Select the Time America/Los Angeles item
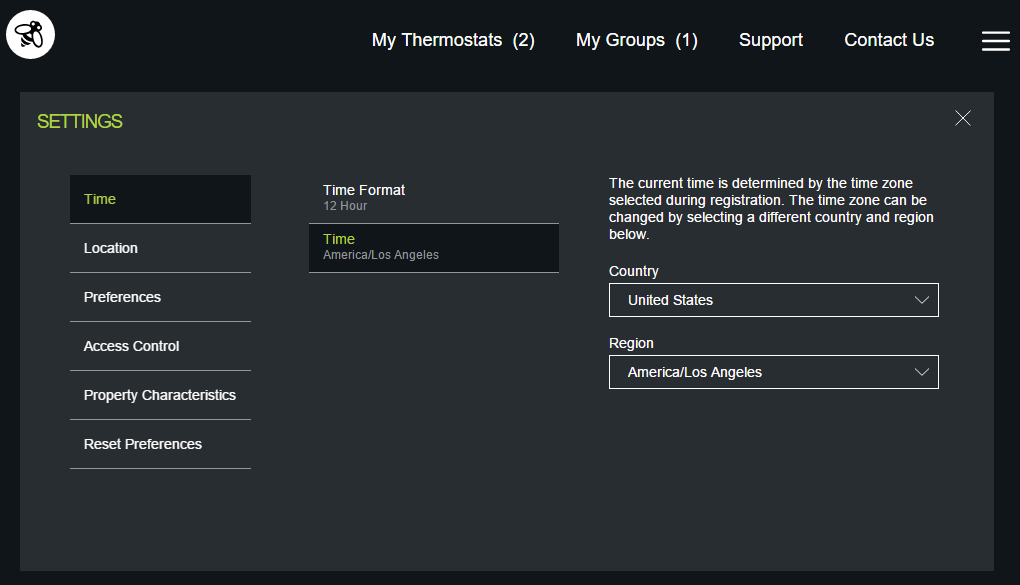Viewport: 1020px width, 585px height. 433,247
